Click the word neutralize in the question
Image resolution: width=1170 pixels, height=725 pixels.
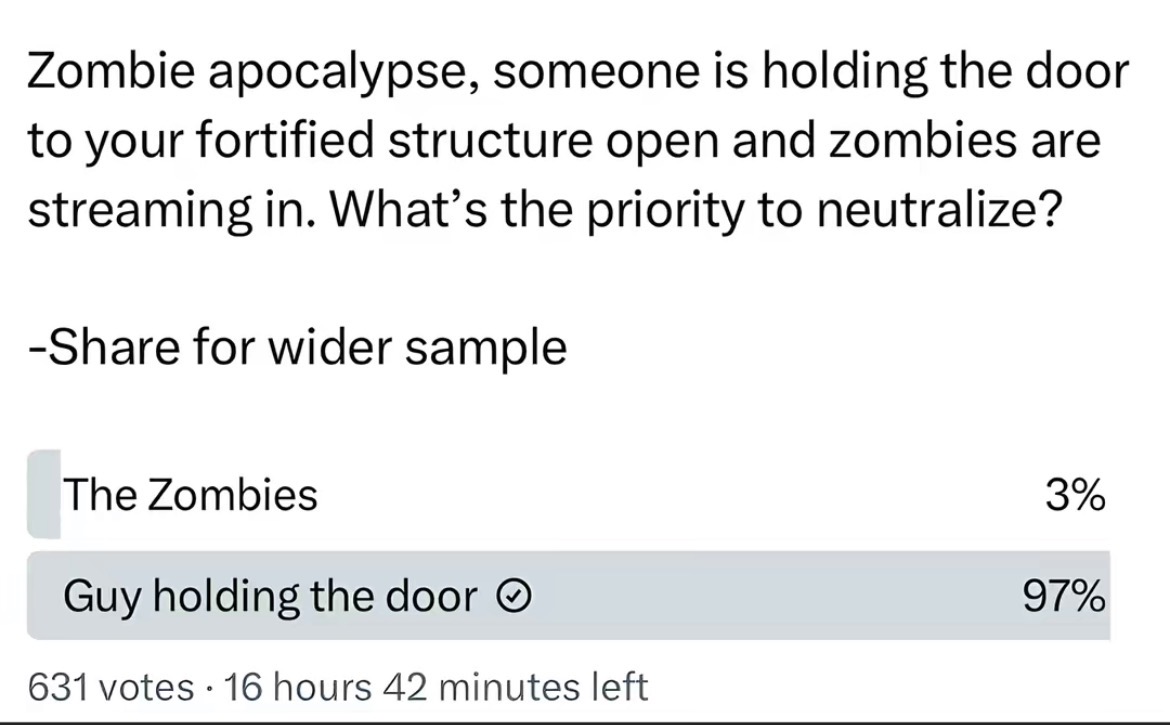[x=938, y=210]
